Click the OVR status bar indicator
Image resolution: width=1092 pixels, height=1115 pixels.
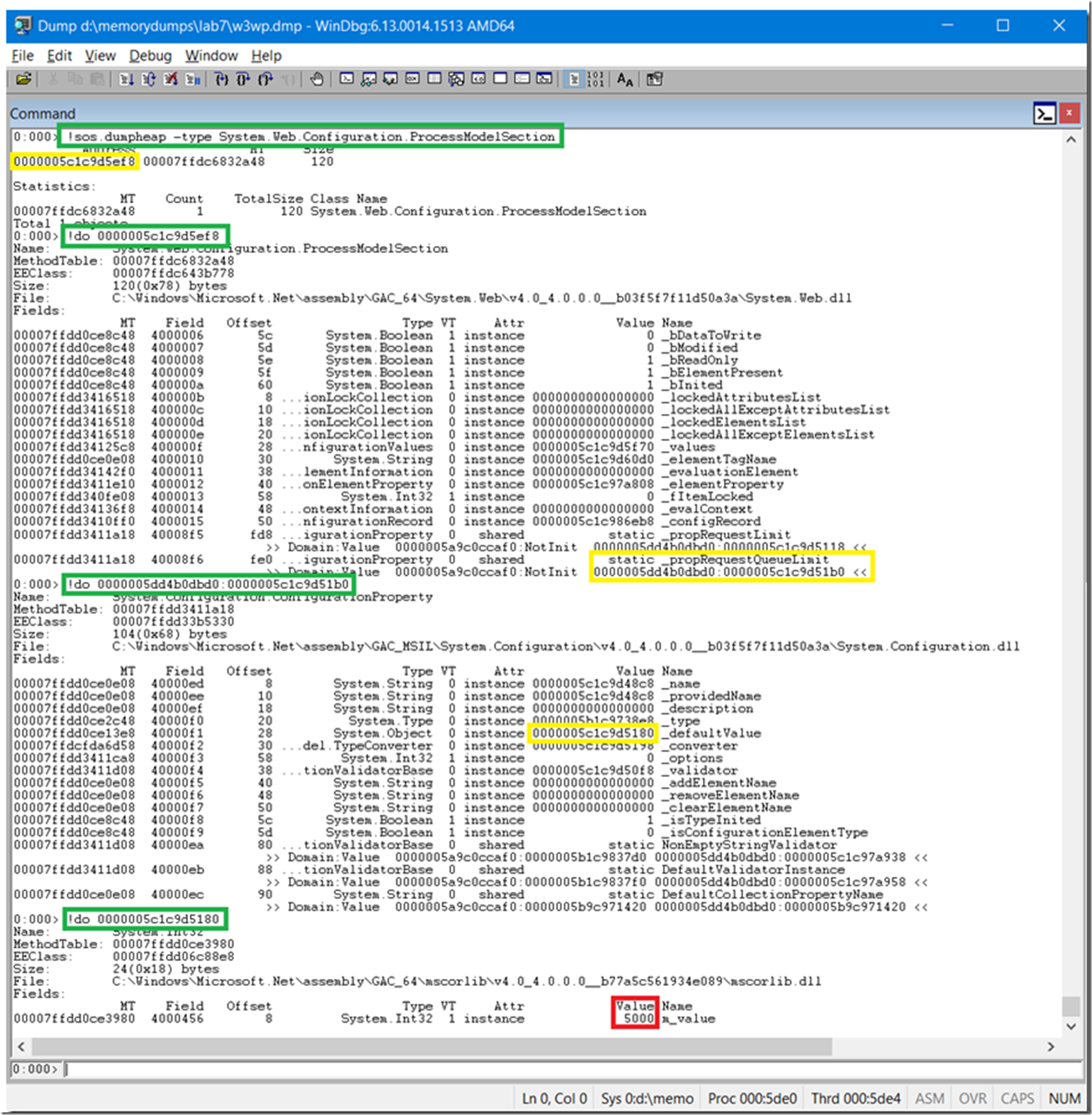[x=973, y=1098]
